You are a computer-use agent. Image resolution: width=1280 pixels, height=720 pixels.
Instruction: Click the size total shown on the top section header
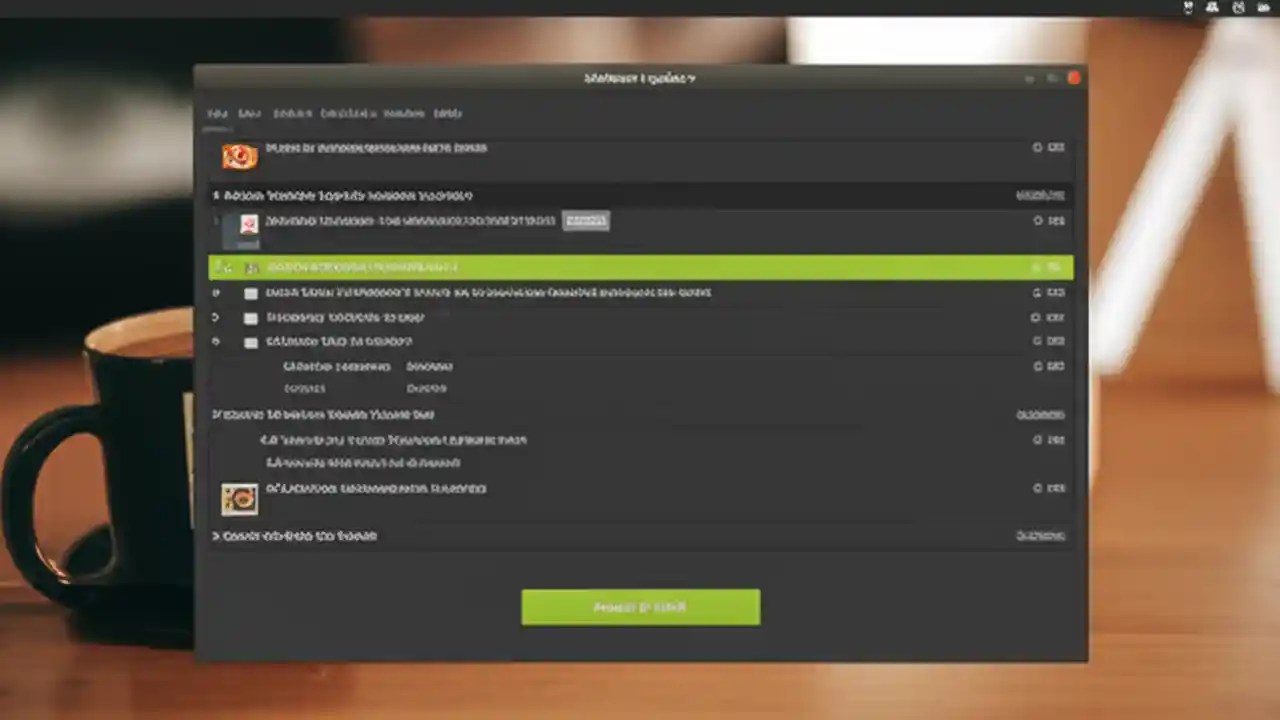tap(1040, 195)
